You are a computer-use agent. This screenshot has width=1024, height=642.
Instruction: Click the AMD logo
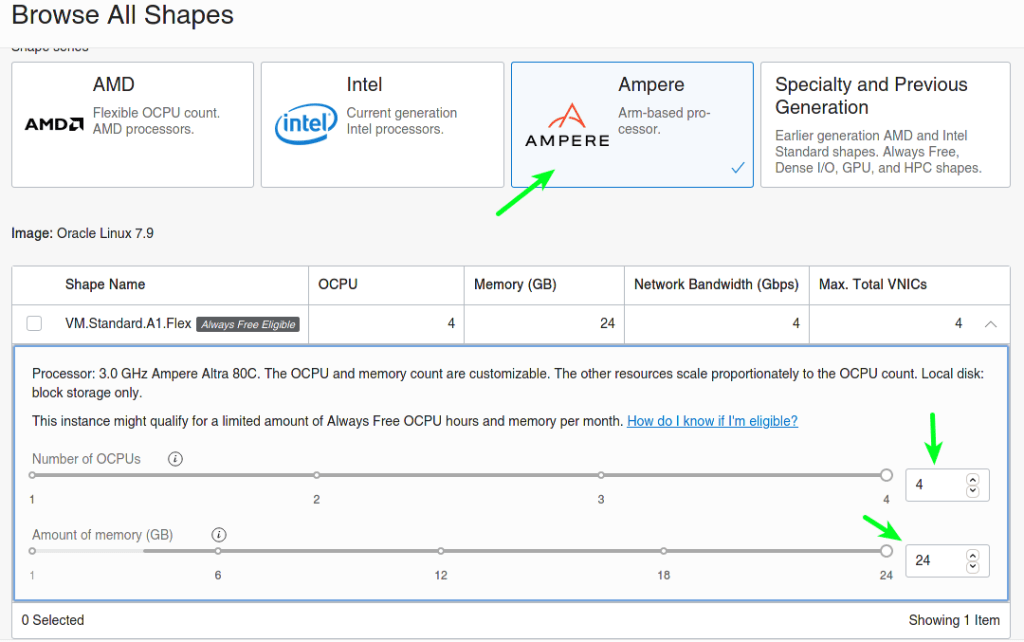coord(54,124)
